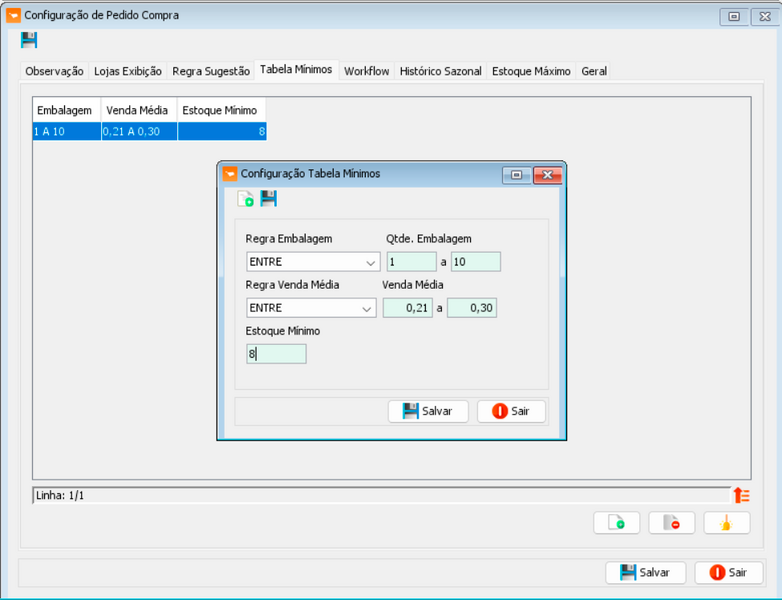This screenshot has width=782, height=600.
Task: Click the new record icon in dialog toolbar
Action: tap(245, 199)
